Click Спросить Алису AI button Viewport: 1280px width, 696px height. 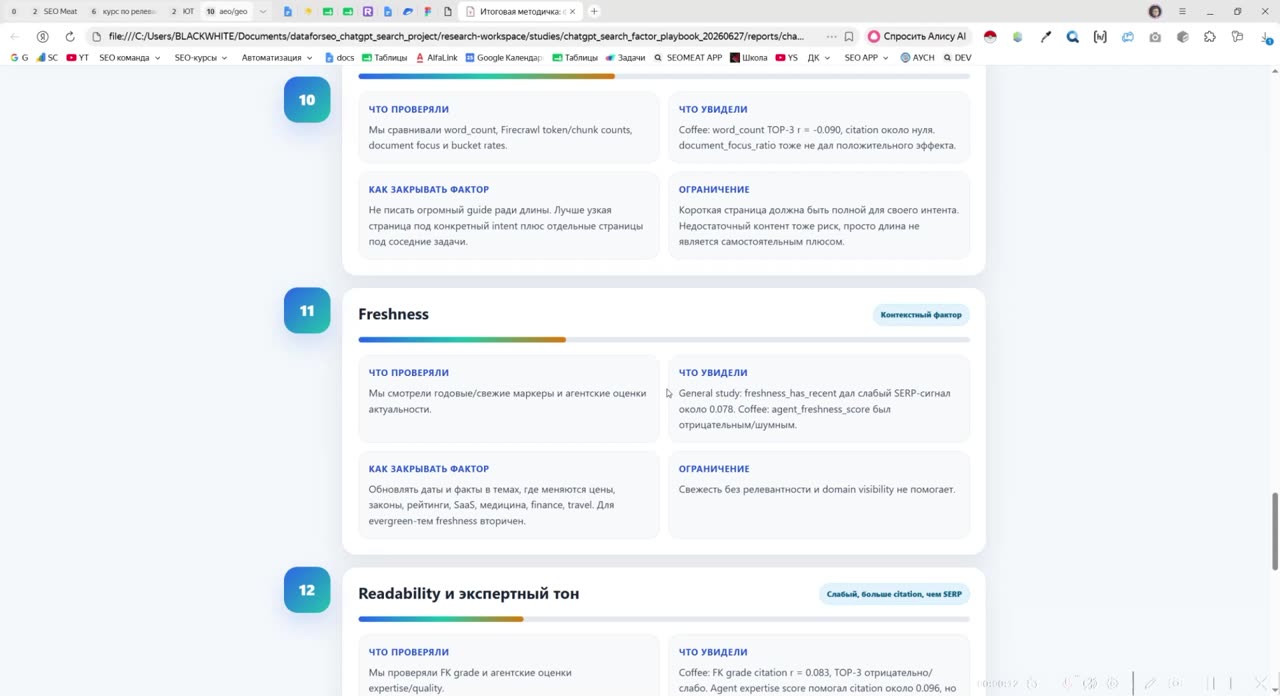pyautogui.click(x=916, y=36)
